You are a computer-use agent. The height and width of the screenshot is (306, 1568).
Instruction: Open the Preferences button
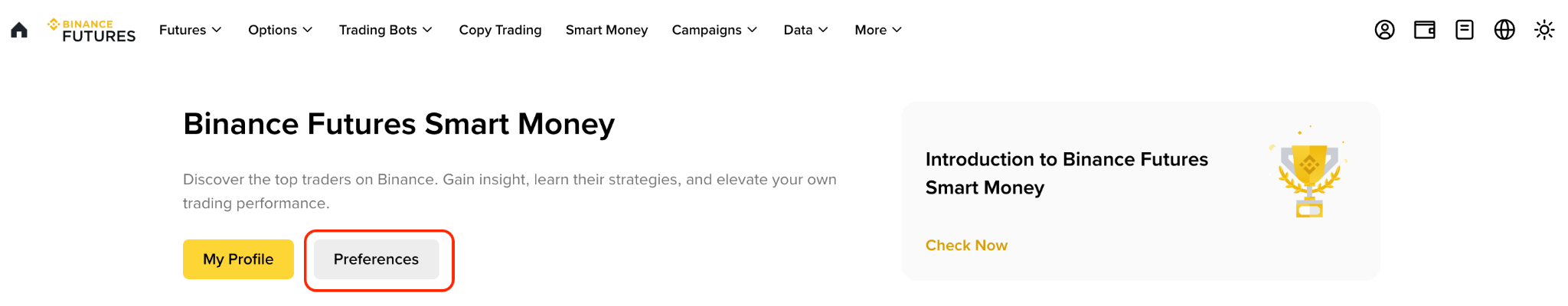coord(376,259)
